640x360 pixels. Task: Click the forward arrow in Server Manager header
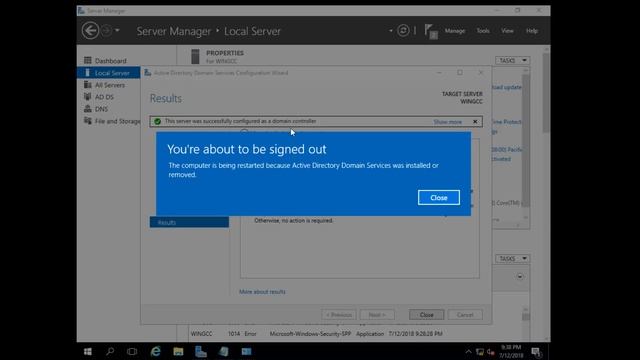click(x=106, y=31)
